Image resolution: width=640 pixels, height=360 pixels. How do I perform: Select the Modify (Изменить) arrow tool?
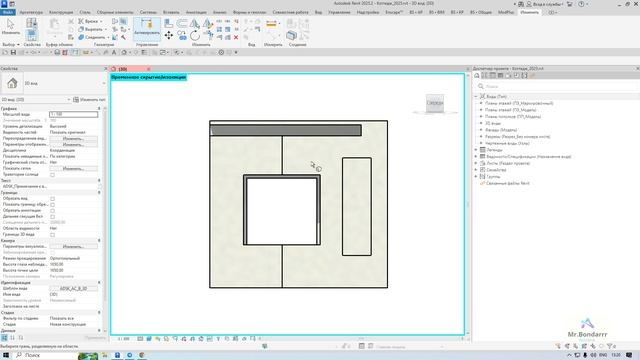pos(10,27)
